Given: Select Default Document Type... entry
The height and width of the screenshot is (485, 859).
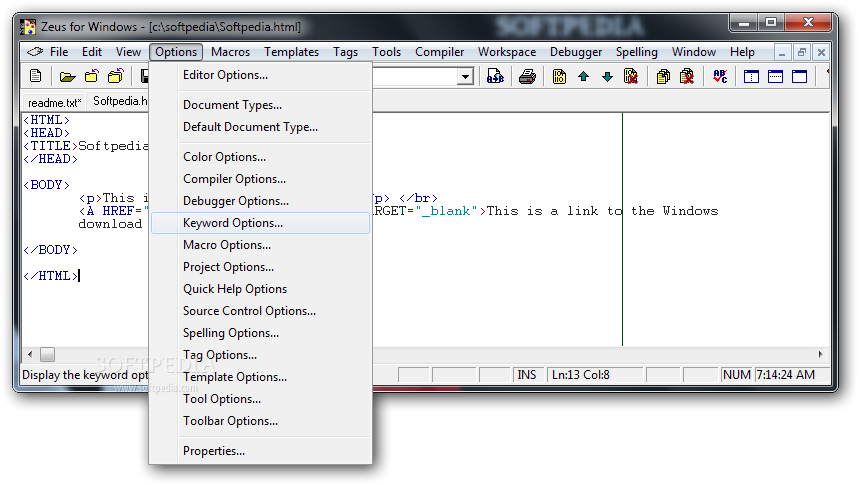Looking at the screenshot, I should [261, 127].
